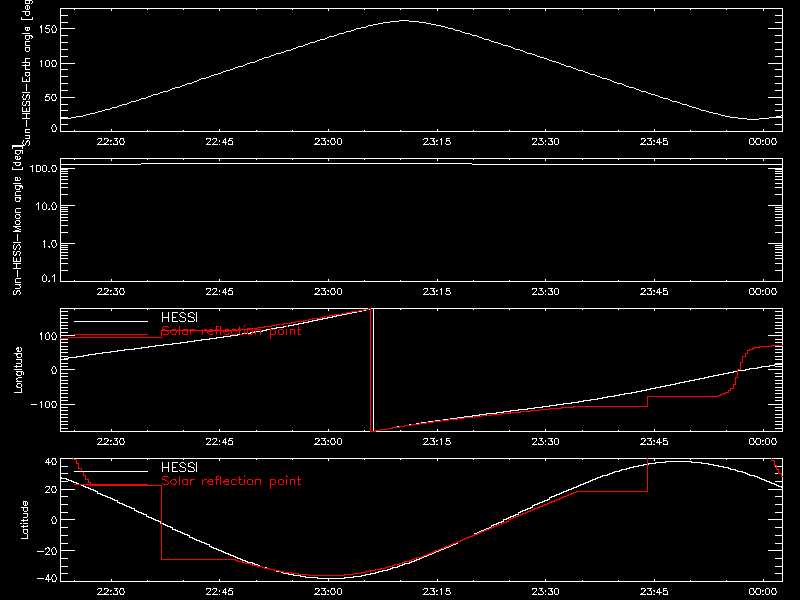Click the 20 tick on Latitude axis
This screenshot has width=800, height=600.
pos(51,490)
